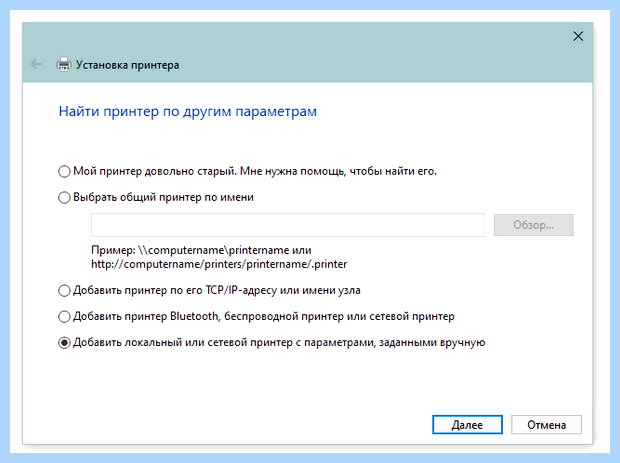Close the Установка принтера dialog
Screen dimensions: 620x463
coord(578,36)
